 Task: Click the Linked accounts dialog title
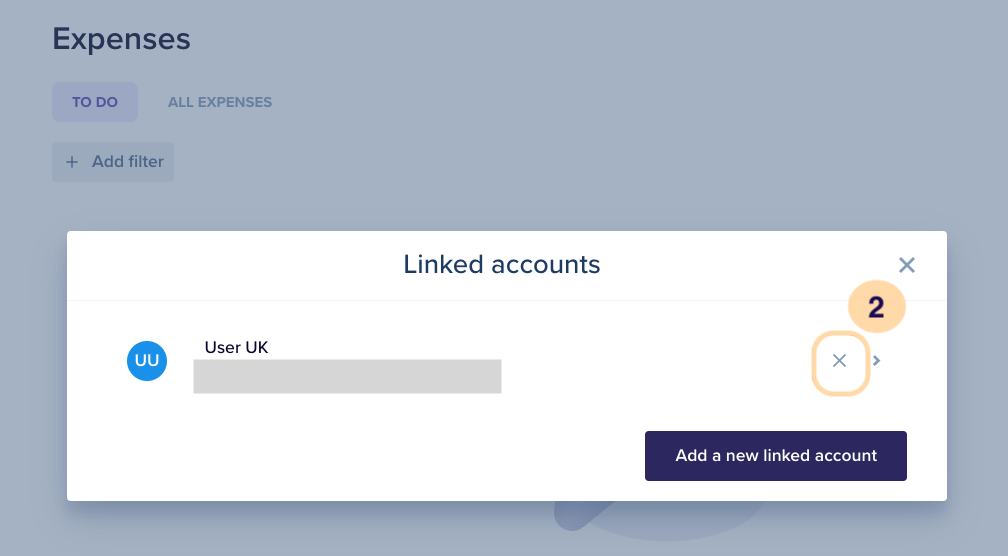501,265
